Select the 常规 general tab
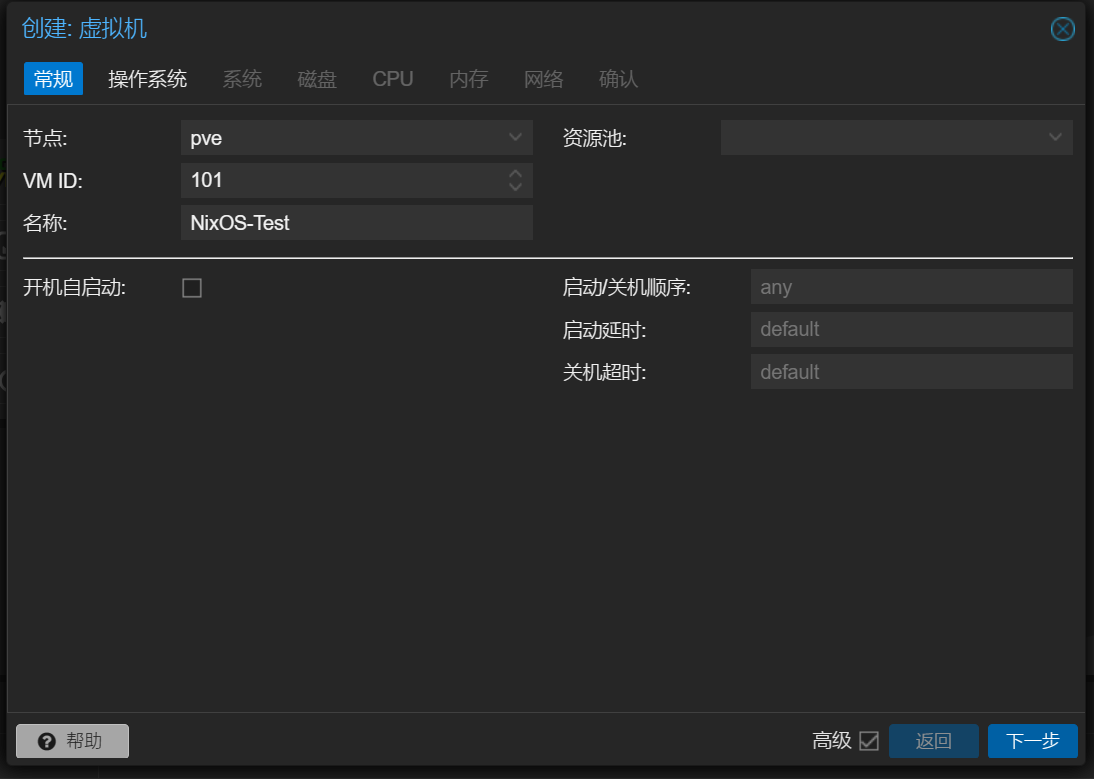This screenshot has height=779, width=1094. tap(53, 79)
